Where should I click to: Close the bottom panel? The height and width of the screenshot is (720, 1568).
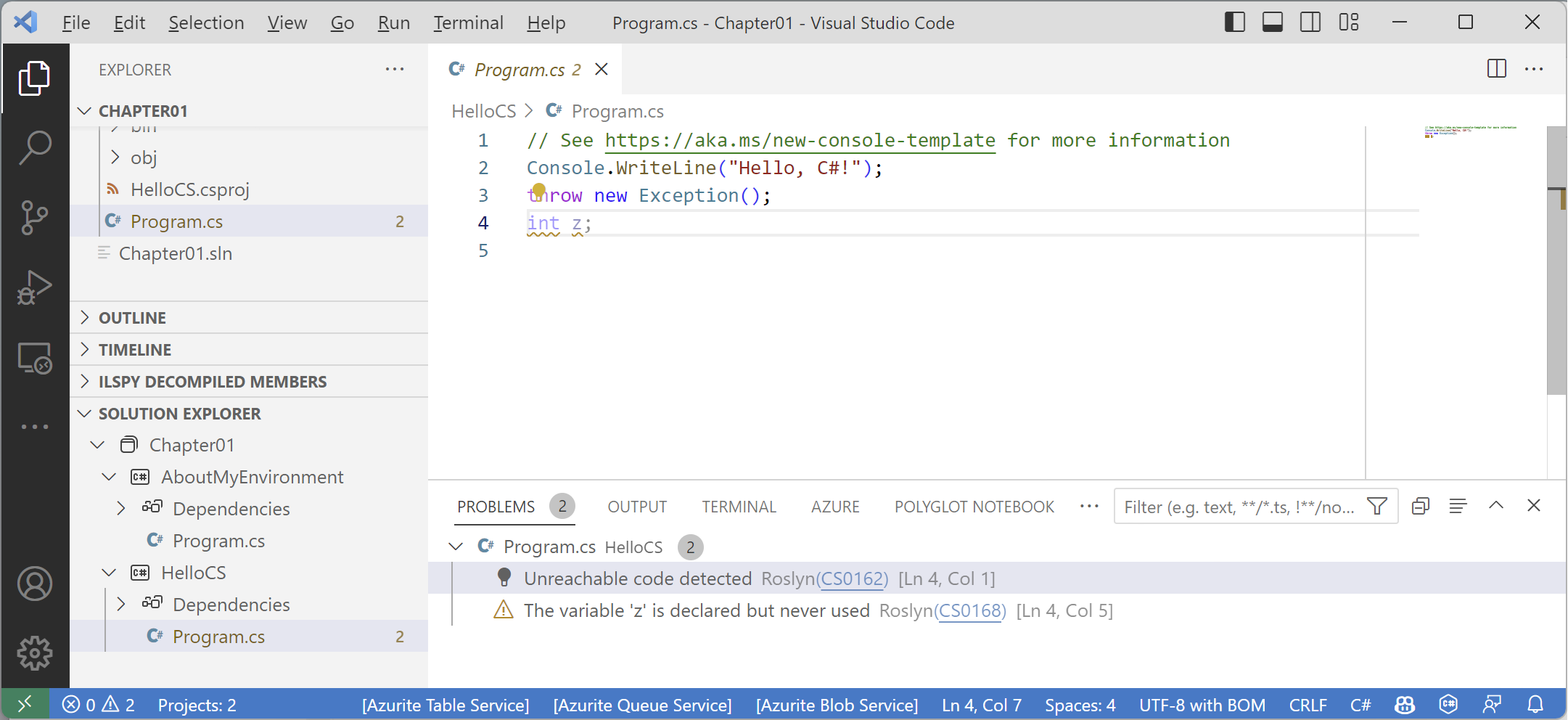point(1533,505)
